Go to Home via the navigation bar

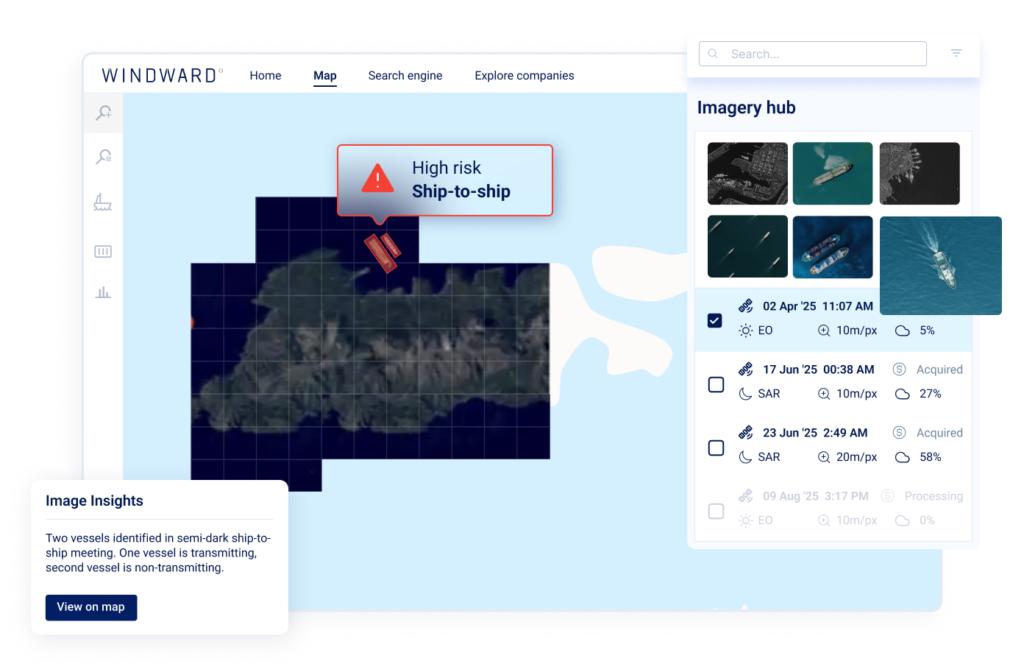pyautogui.click(x=265, y=75)
